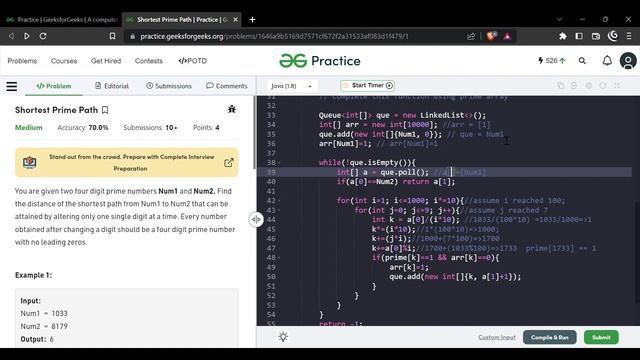Screen dimensions: 640x360
Task: Open the browser extensions puzzle icon
Action: click(563, 36)
